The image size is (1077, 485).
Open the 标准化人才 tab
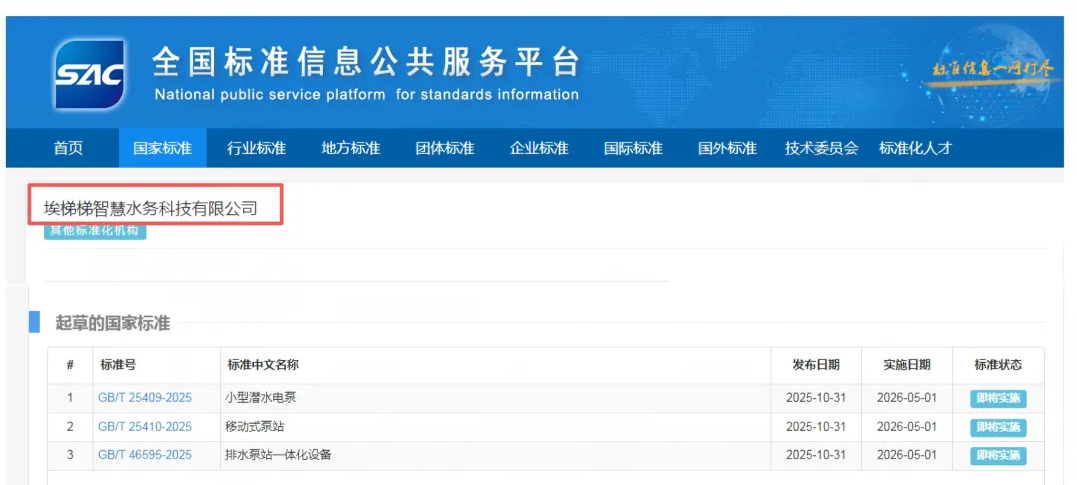coord(915,148)
